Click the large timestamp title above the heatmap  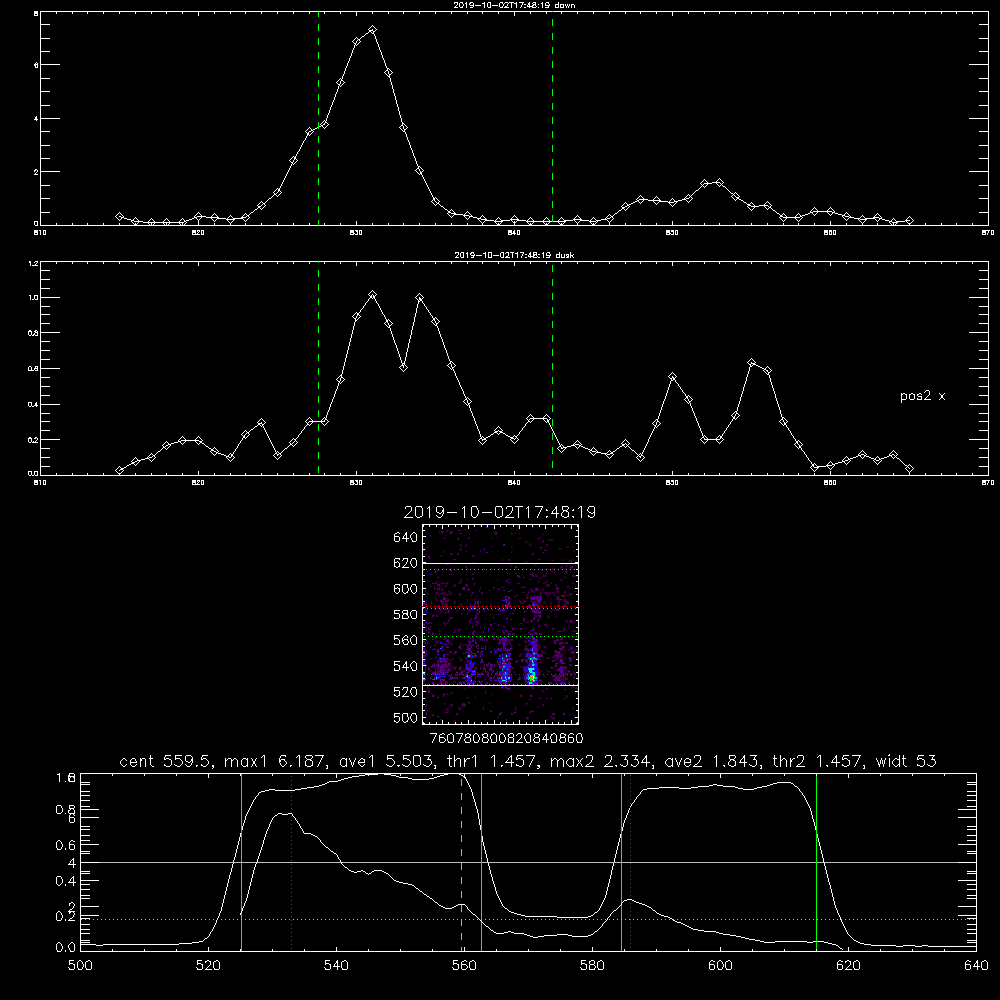coord(500,512)
